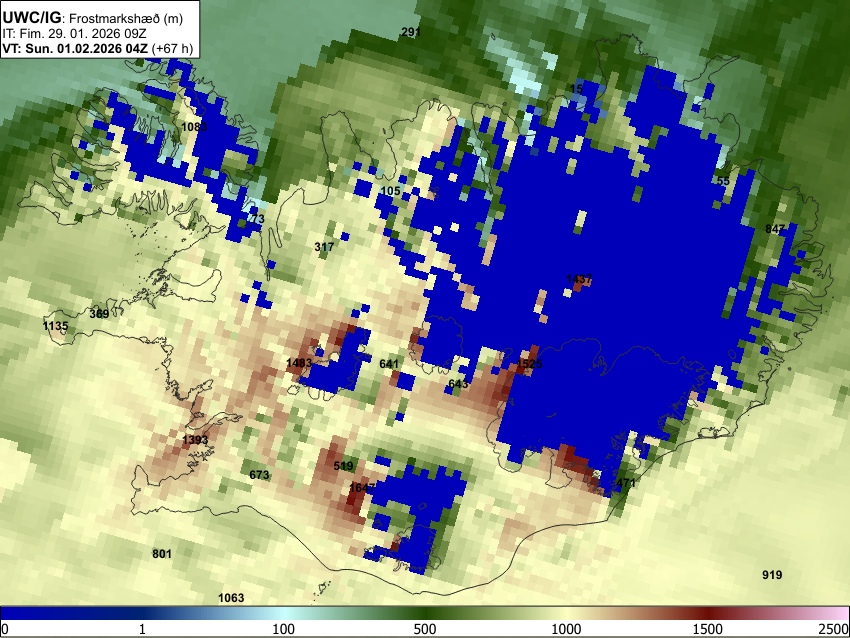Click the map value label "519"

click(x=343, y=466)
